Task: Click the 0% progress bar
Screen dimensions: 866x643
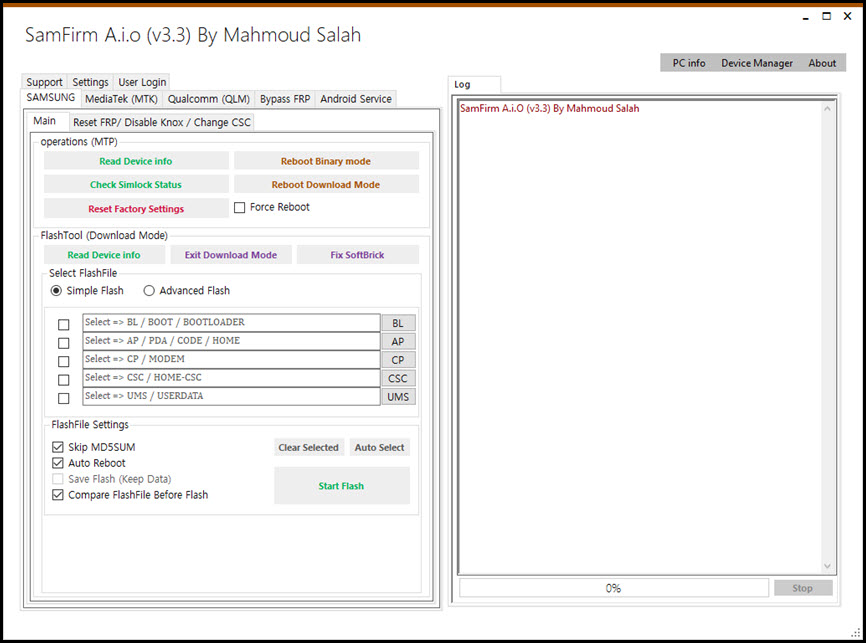Action: point(614,588)
